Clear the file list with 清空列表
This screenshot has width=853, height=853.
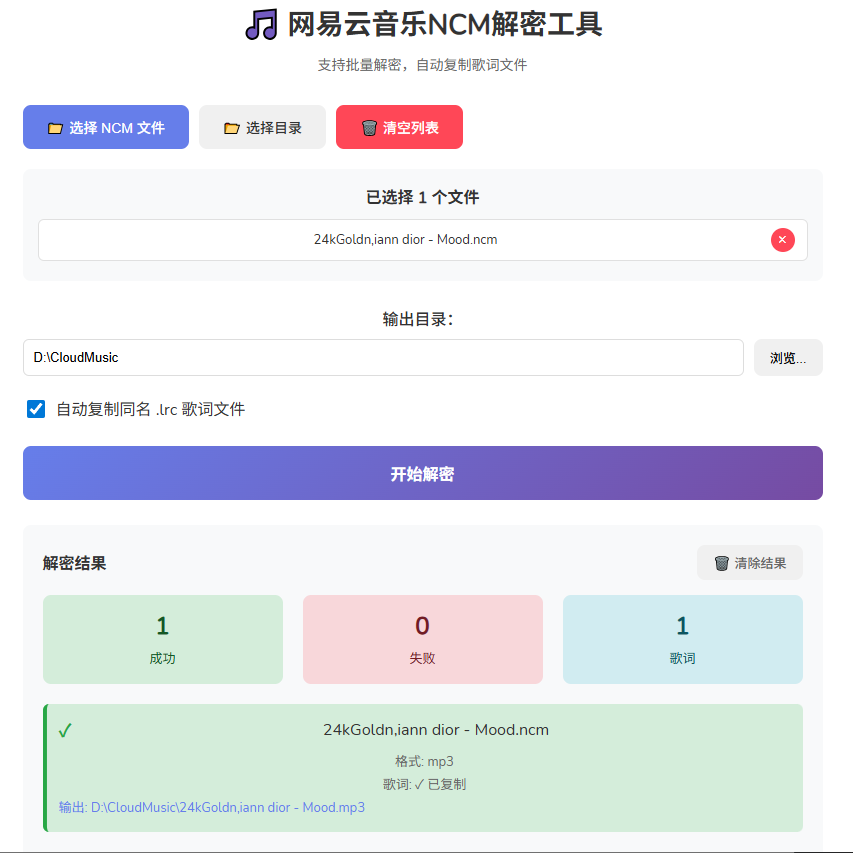(399, 127)
